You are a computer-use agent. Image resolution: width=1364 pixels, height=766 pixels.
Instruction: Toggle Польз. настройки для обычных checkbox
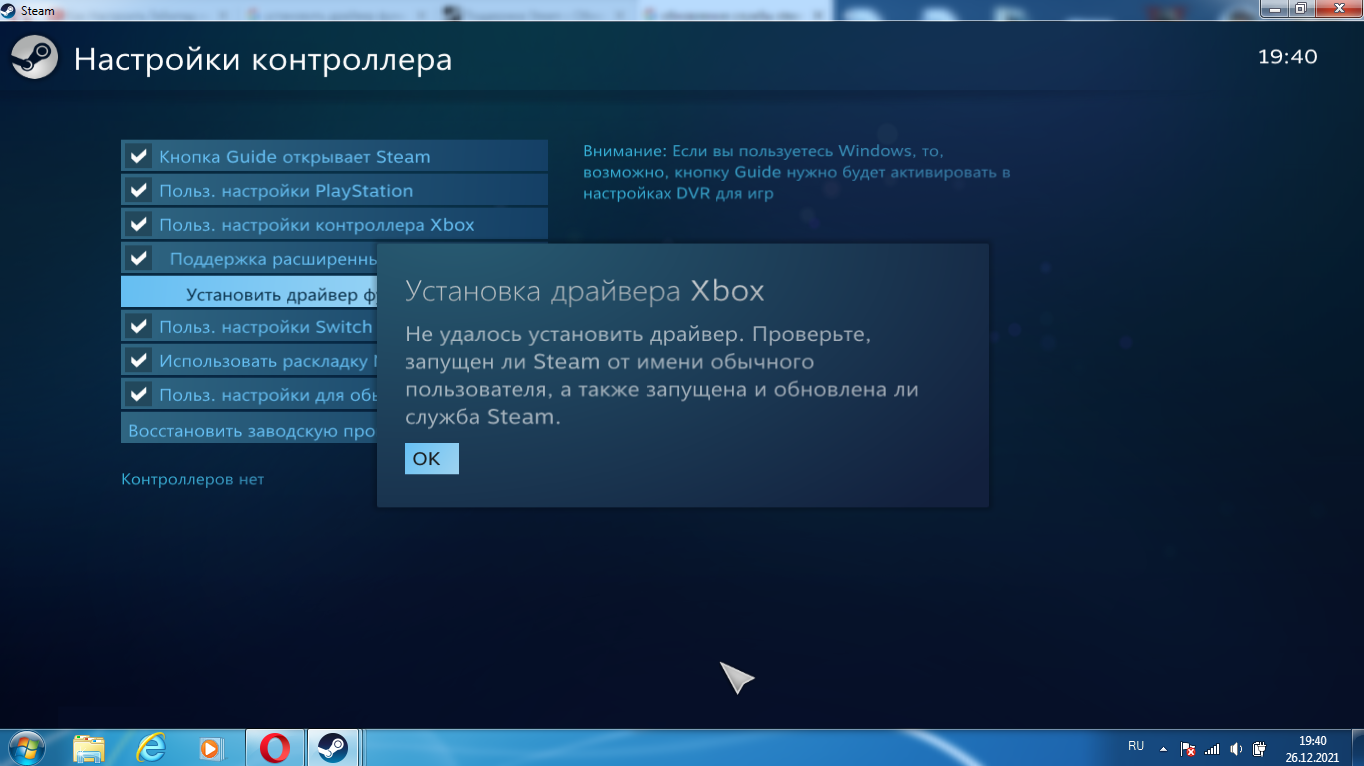pos(139,394)
